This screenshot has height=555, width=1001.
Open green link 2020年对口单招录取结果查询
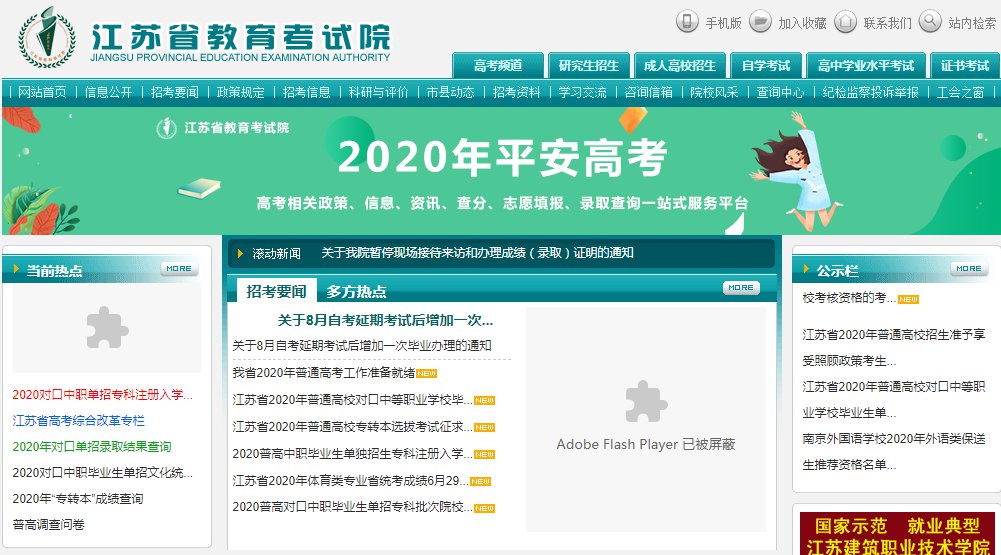(92, 446)
